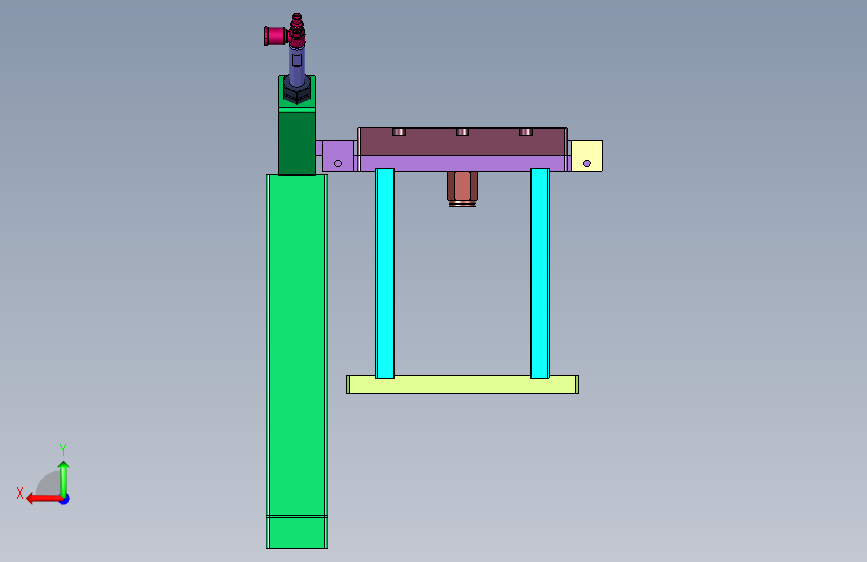Viewport: 867px width, 562px height.
Task: Pick the magenta horizontal fitting cylinder
Action: point(275,36)
